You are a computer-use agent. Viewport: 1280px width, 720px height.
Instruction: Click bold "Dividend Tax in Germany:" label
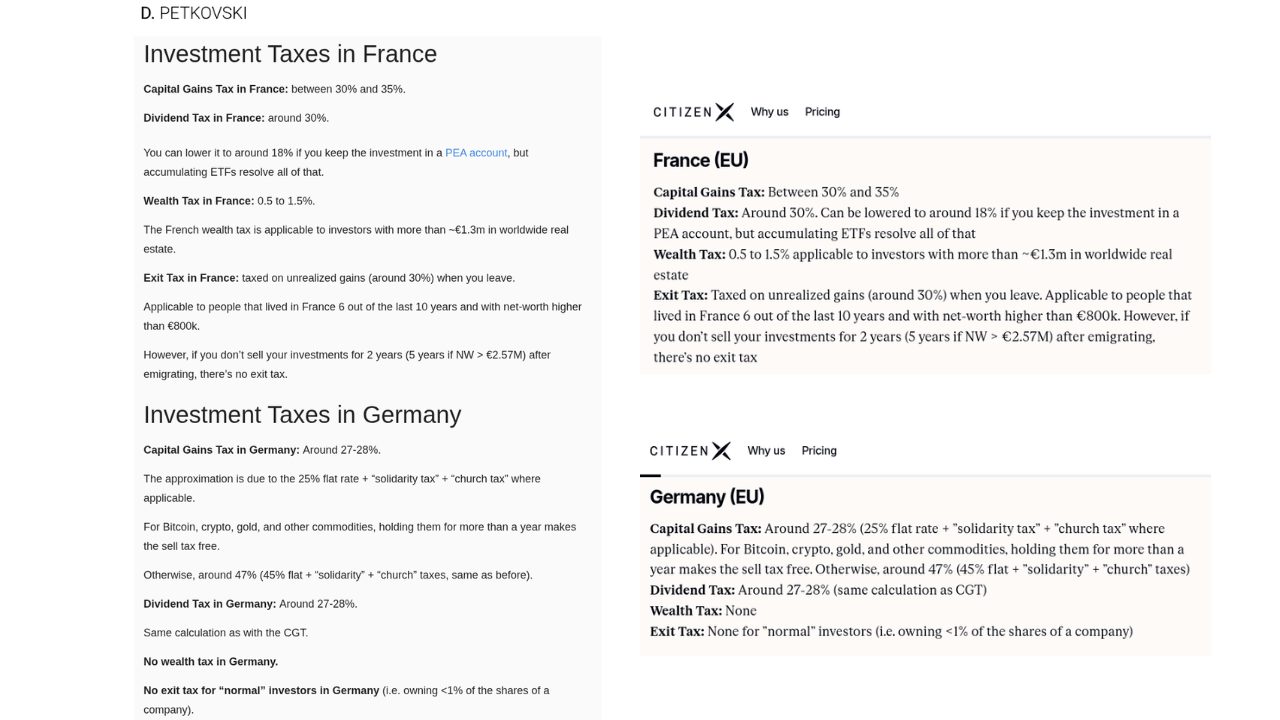click(x=209, y=604)
